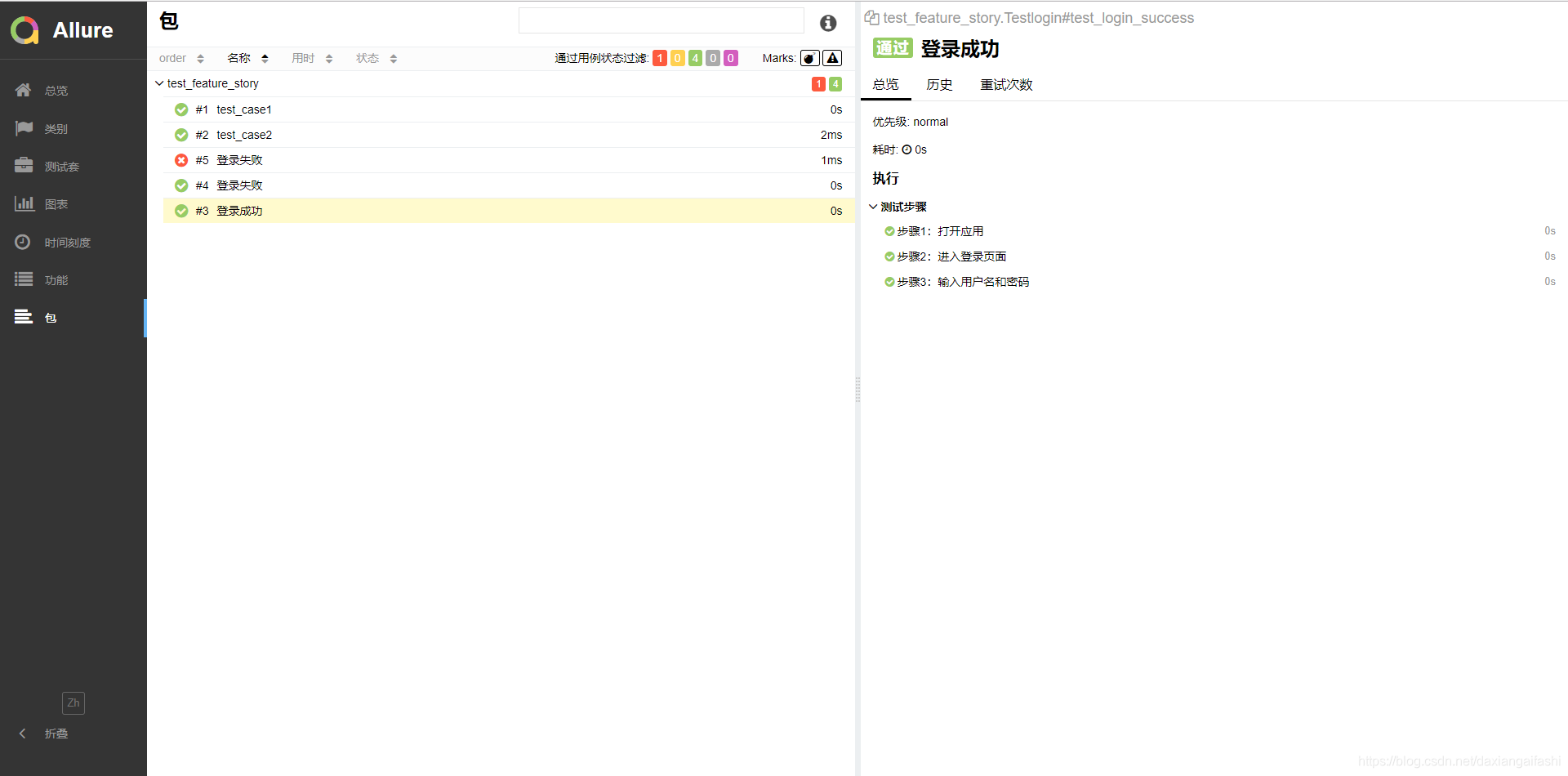Open failed test #5 登录失败

509,160
